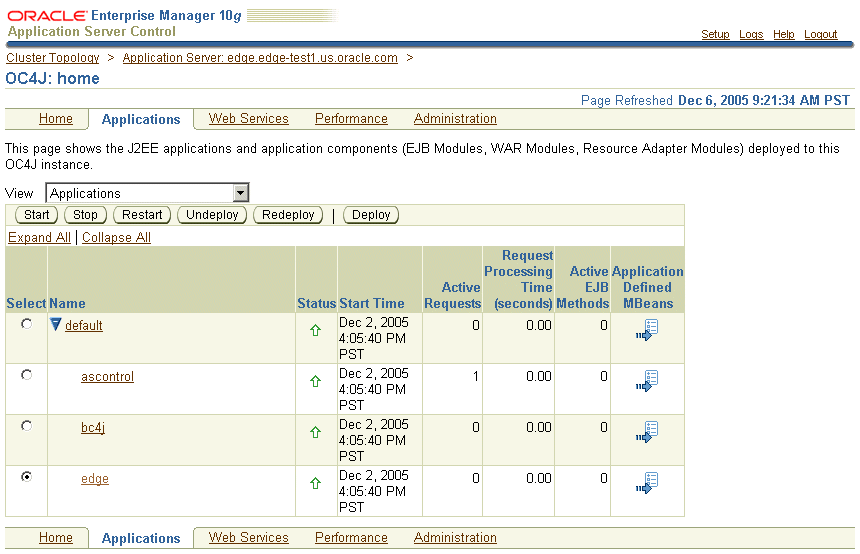
Task: Click the Page Refreshed timestamp text
Action: (x=715, y=100)
